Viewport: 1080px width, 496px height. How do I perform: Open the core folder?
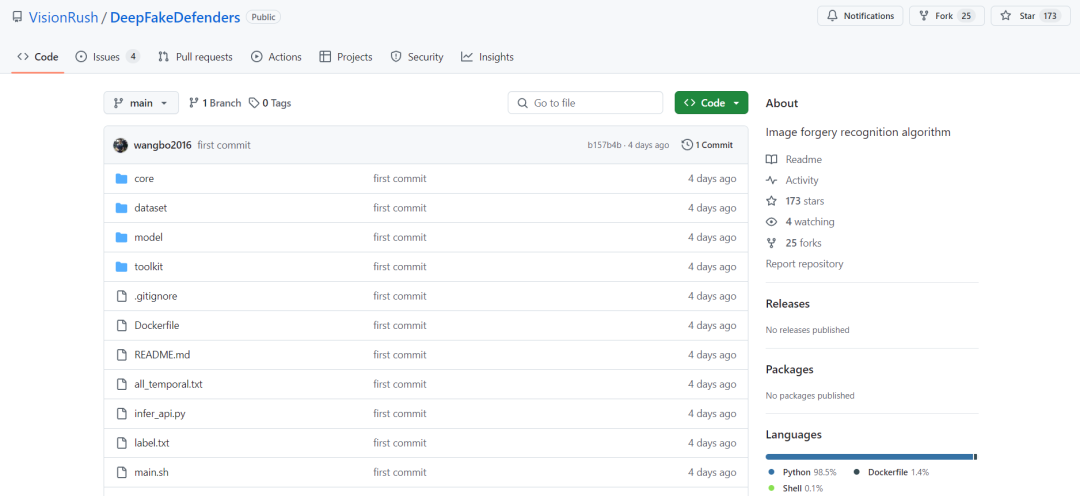coord(144,178)
